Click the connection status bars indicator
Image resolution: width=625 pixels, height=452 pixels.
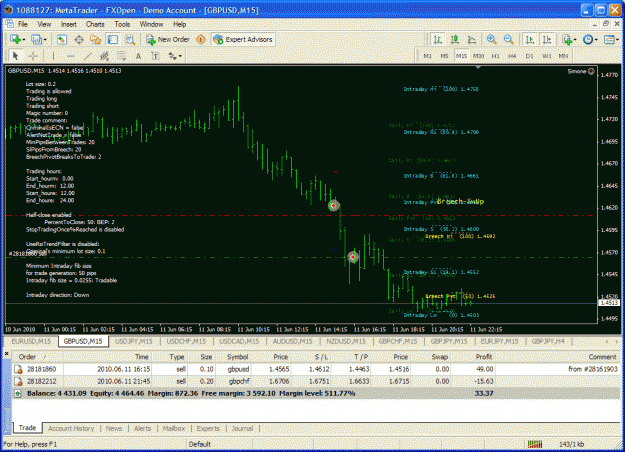[535, 444]
